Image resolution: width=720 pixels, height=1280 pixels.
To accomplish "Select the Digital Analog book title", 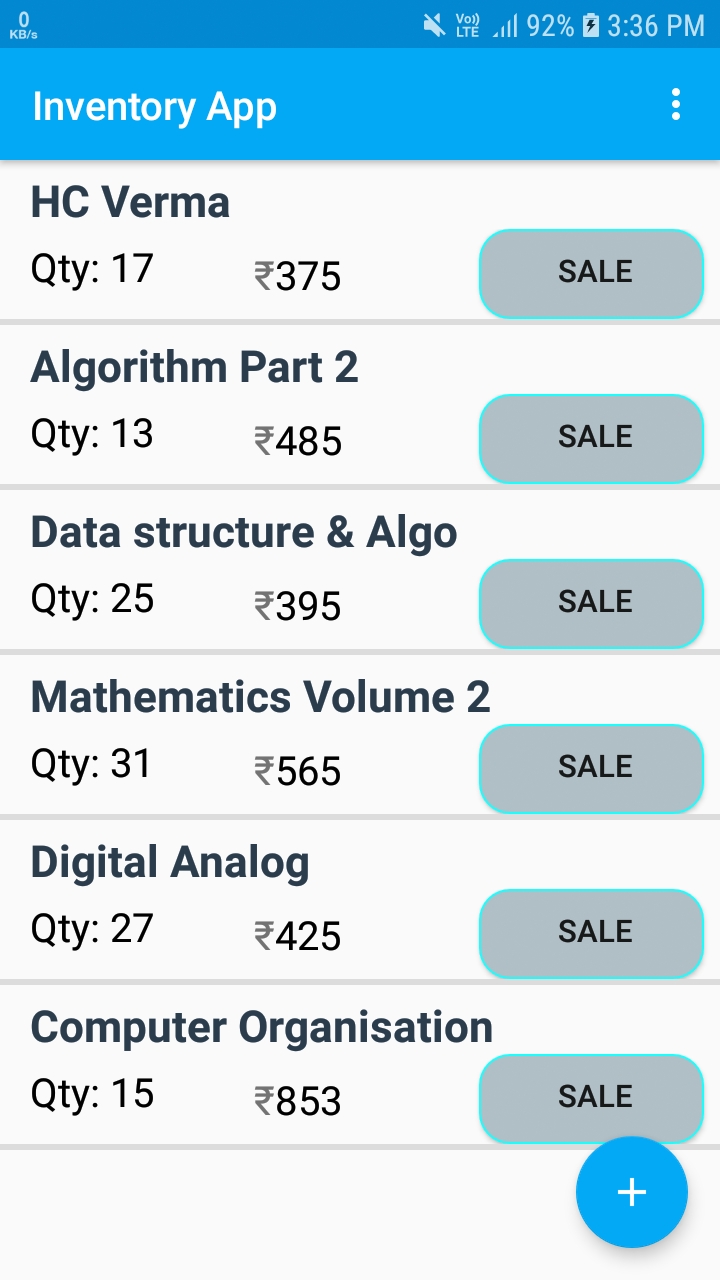I will [170, 863].
